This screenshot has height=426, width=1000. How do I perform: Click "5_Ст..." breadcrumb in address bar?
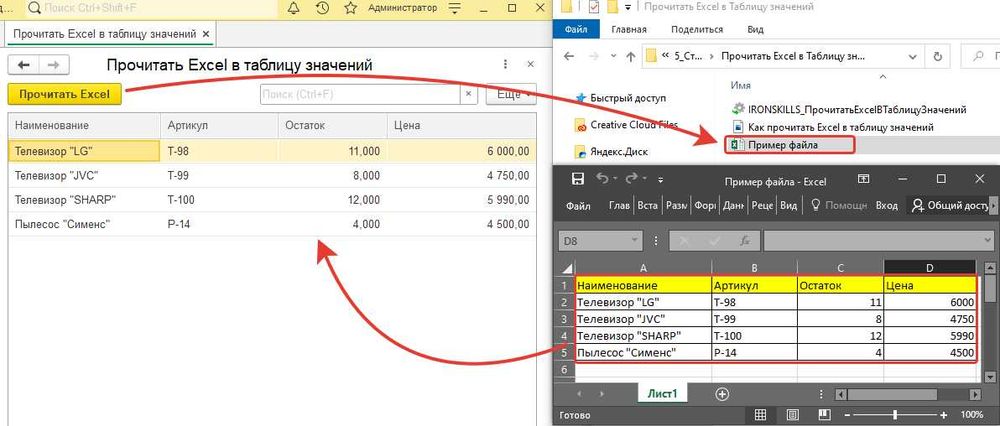(x=689, y=56)
